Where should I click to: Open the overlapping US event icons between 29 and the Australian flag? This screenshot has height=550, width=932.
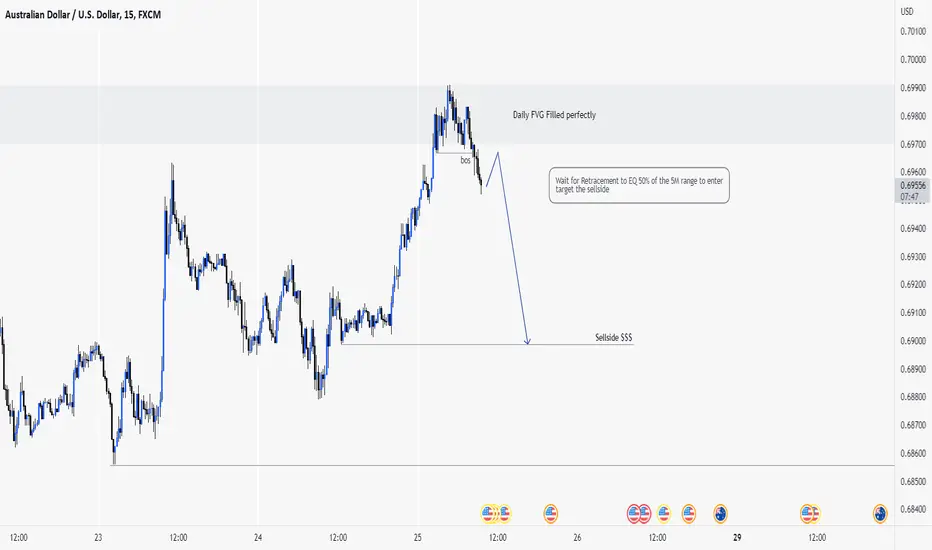coord(810,513)
